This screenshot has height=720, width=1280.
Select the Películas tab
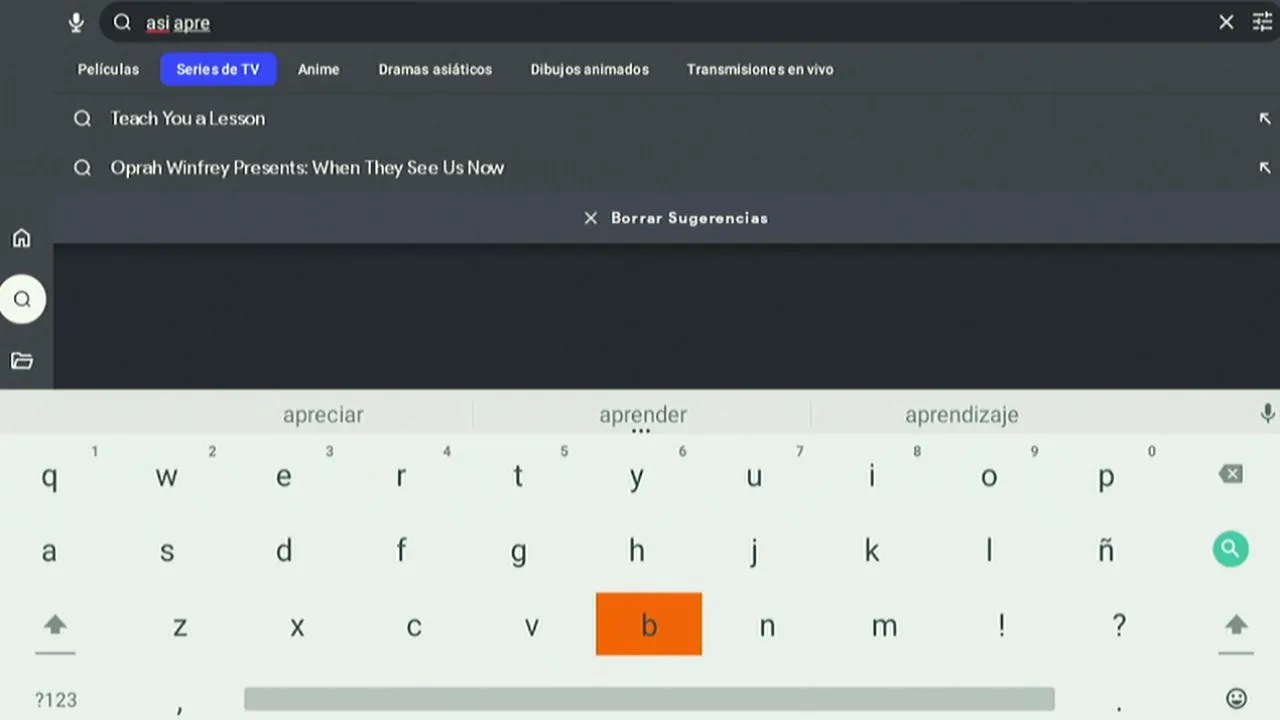[108, 69]
